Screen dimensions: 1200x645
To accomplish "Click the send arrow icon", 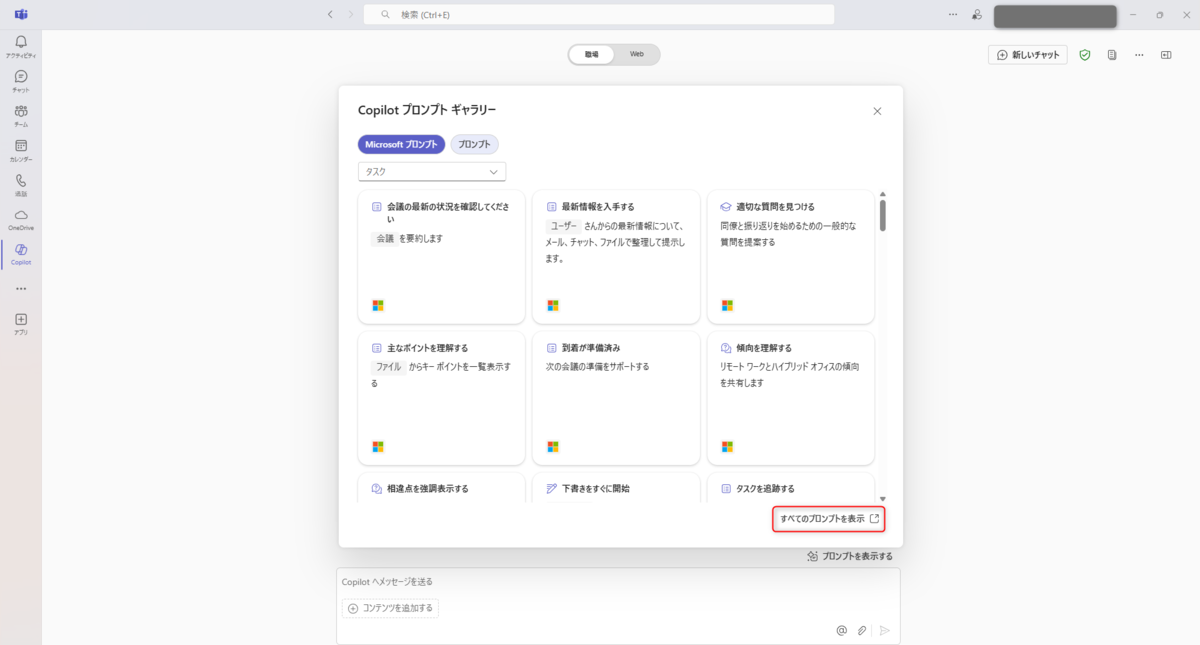I will point(884,630).
